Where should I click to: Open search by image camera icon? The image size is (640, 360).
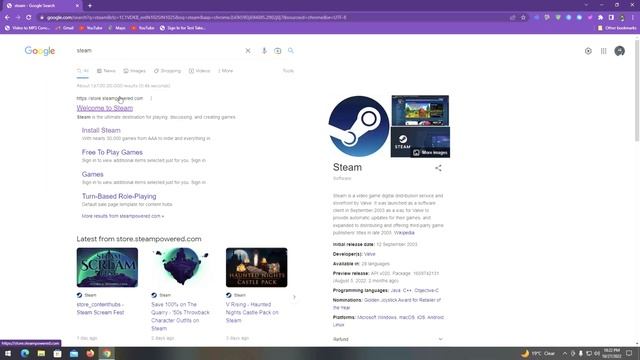tap(278, 51)
